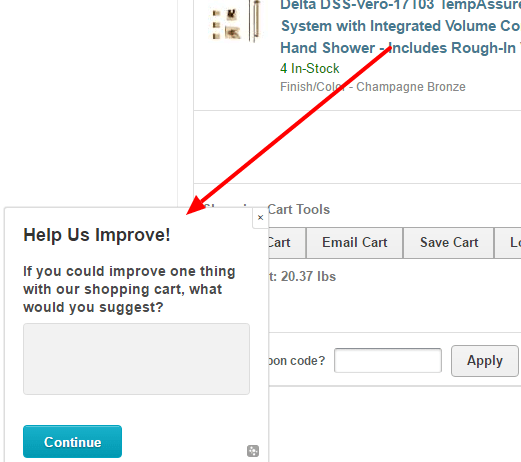Click the Champagne Bronze finish text
Viewport: 521px width, 462px height.
tap(411, 87)
